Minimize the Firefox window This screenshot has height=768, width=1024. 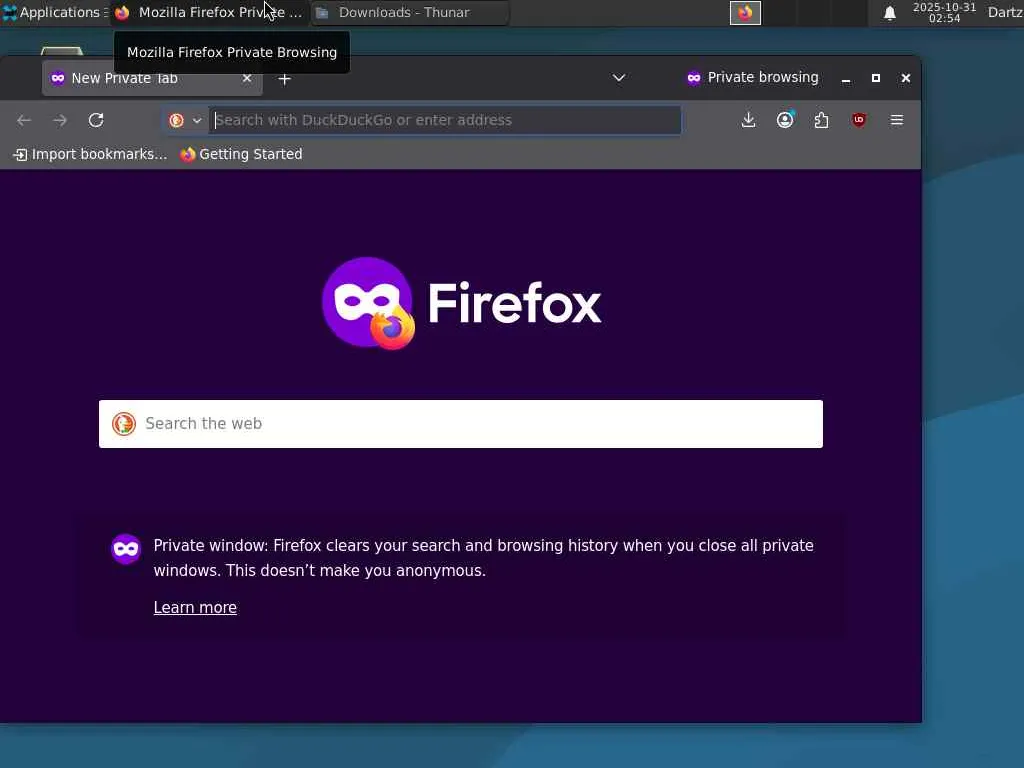(x=846, y=78)
